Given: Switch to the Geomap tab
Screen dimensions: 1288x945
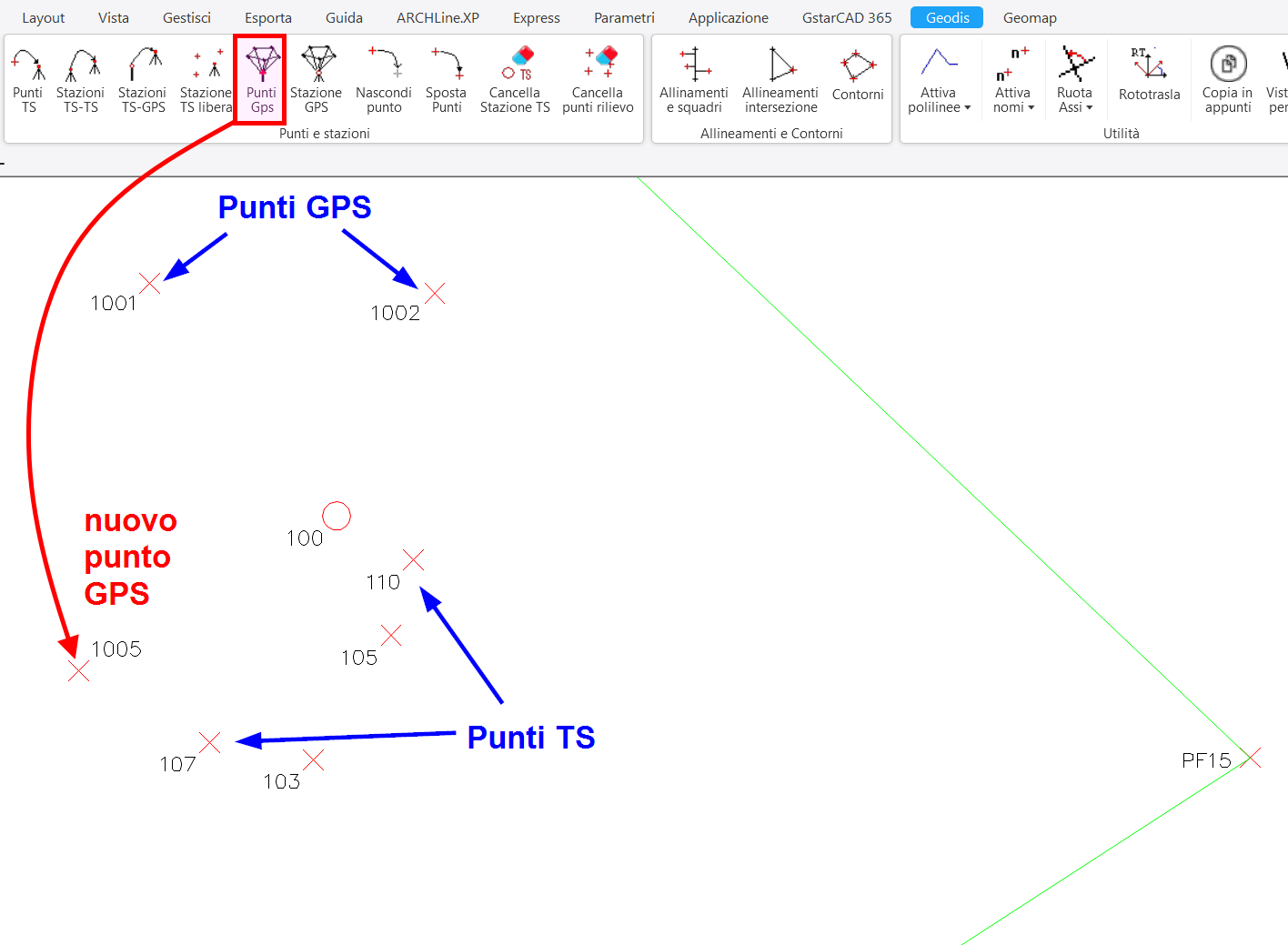Looking at the screenshot, I should point(1029,18).
